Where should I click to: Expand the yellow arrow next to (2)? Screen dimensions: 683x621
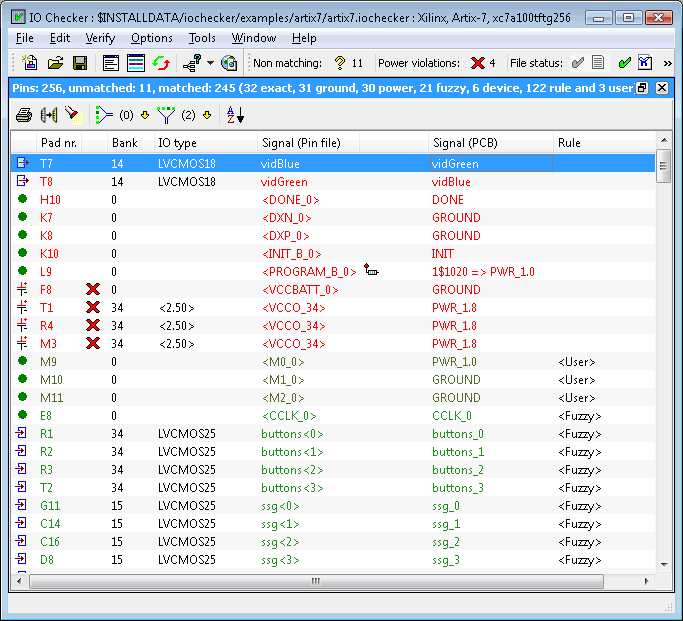tap(207, 115)
